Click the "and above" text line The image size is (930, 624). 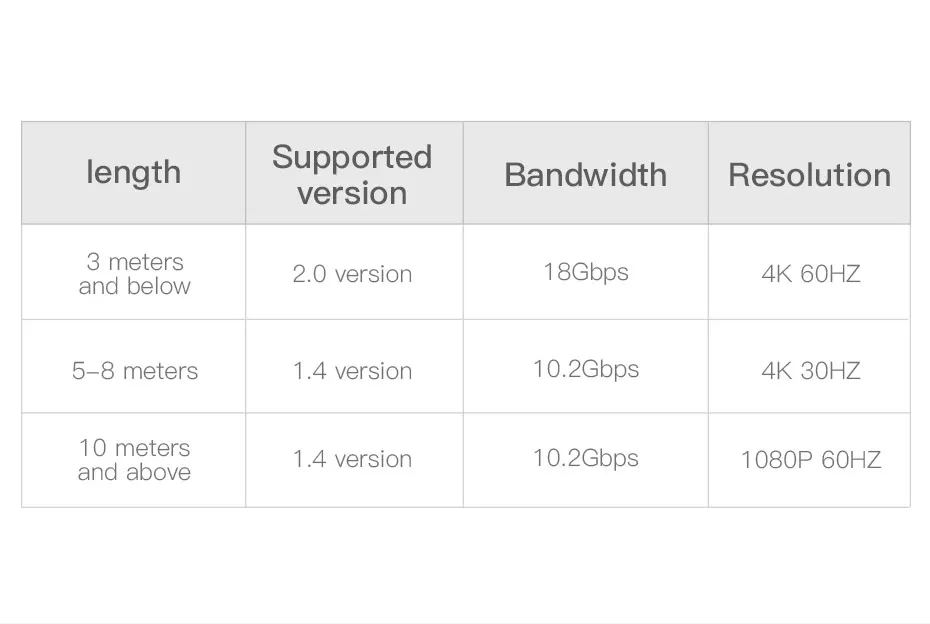[x=134, y=472]
